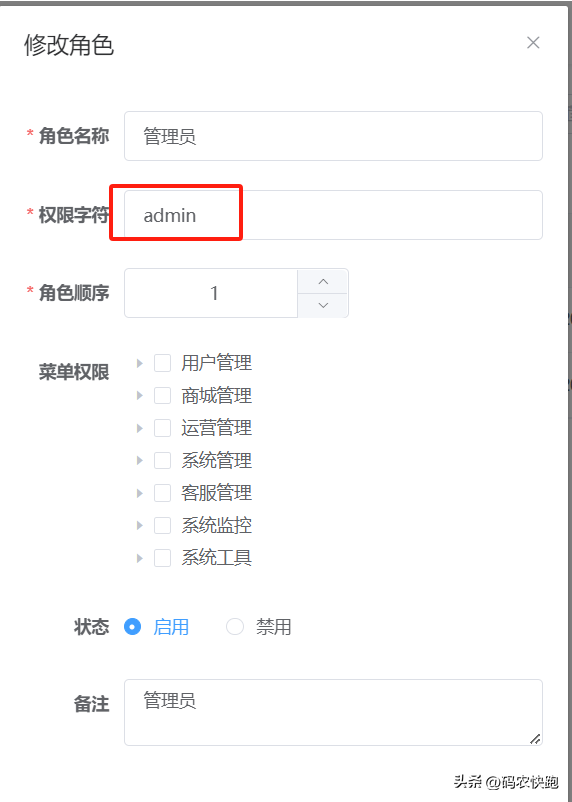Tick the 系统监控 checkbox
The image size is (572, 802).
pyautogui.click(x=163, y=525)
